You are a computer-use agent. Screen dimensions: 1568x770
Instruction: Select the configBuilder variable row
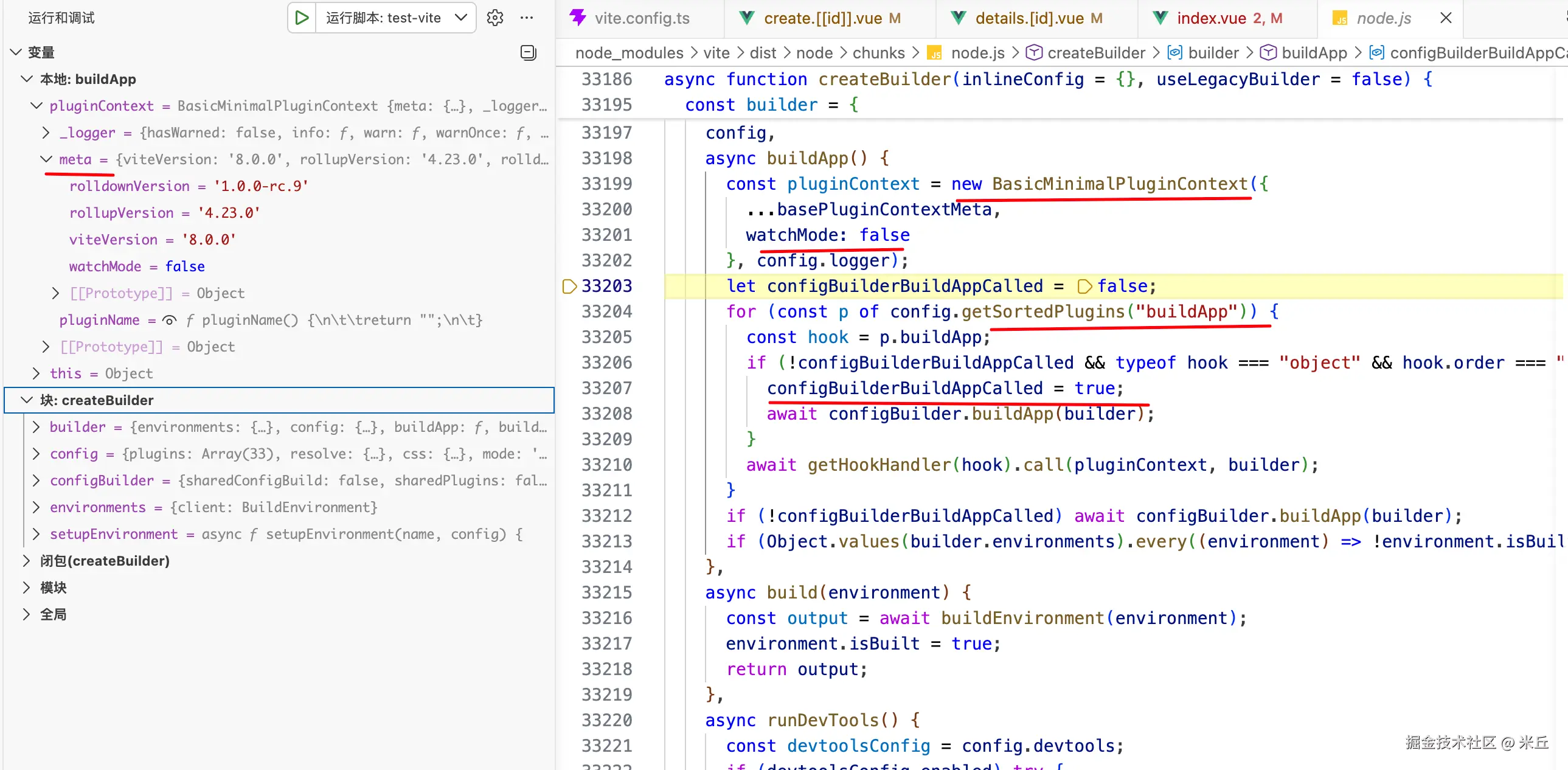[x=102, y=480]
